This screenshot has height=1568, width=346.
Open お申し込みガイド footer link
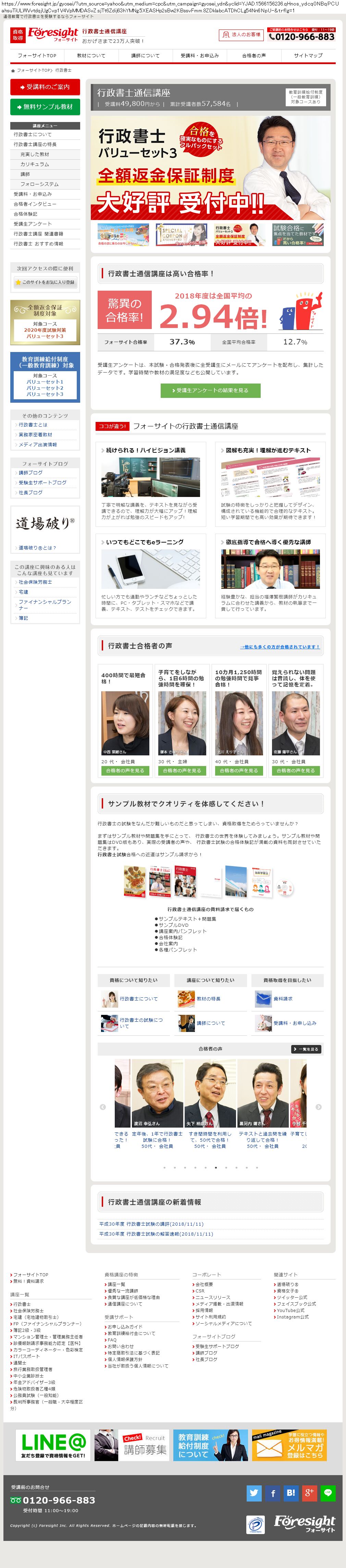[x=125, y=1326]
